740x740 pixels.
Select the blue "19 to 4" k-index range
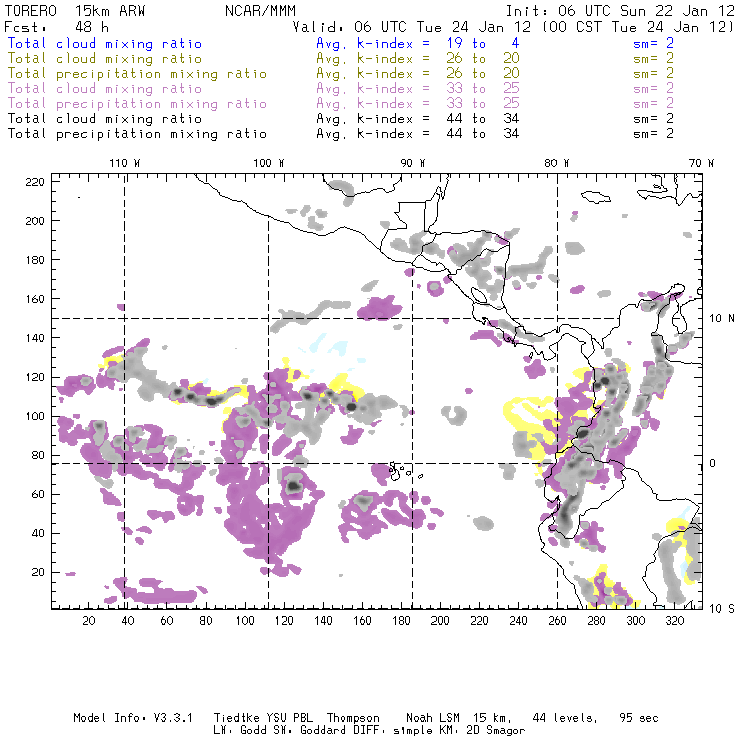click(483, 43)
